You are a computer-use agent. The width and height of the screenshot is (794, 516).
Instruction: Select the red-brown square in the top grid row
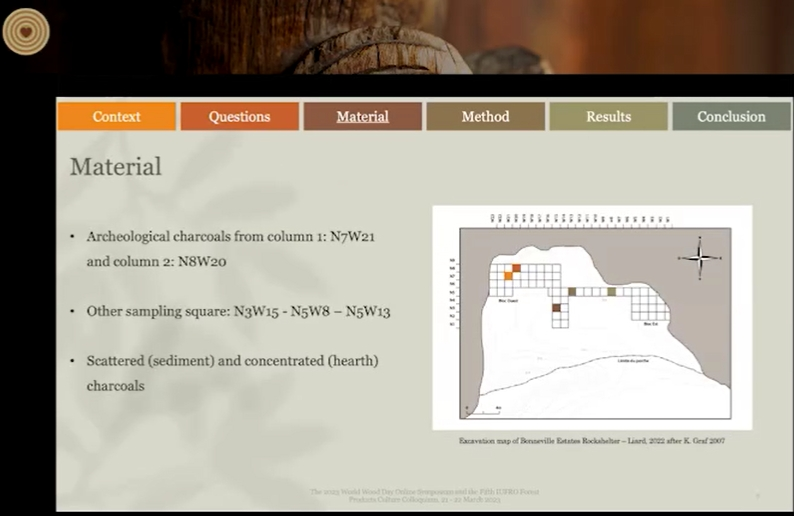[516, 266]
